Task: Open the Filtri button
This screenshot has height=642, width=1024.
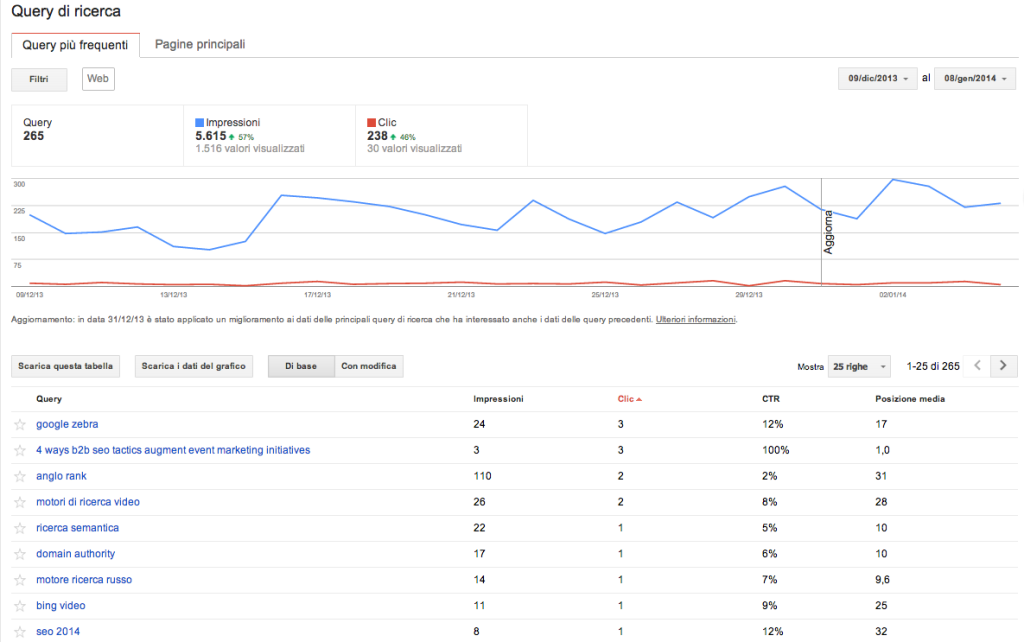Action: pyautogui.click(x=39, y=79)
